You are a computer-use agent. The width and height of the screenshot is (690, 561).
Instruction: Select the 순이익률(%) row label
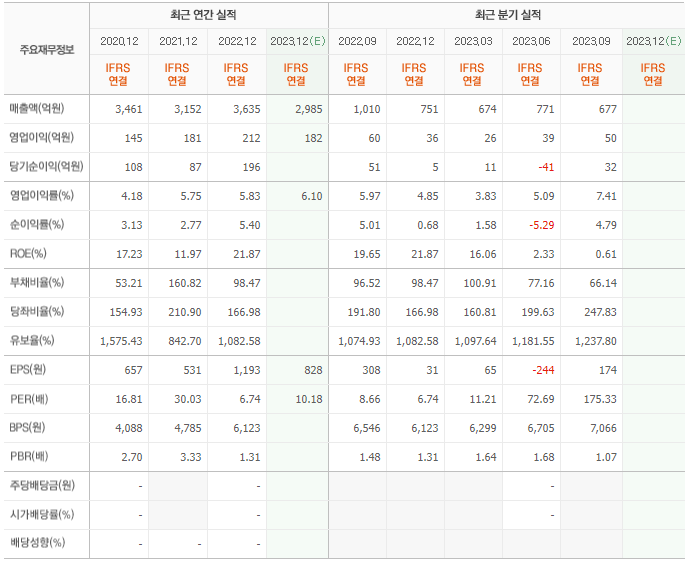tap(37, 224)
